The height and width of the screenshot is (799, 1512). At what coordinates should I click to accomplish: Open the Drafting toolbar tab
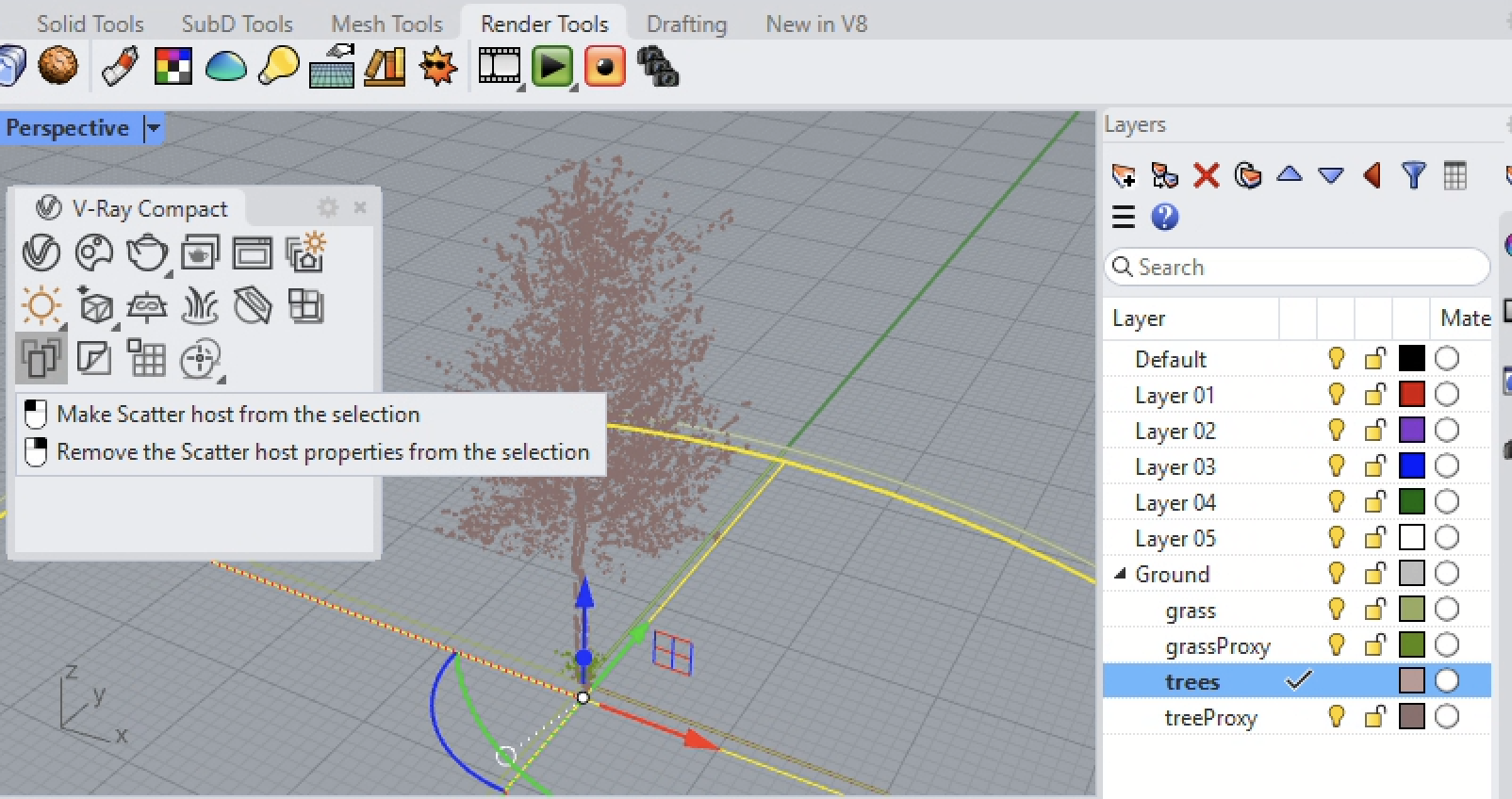coord(686,24)
